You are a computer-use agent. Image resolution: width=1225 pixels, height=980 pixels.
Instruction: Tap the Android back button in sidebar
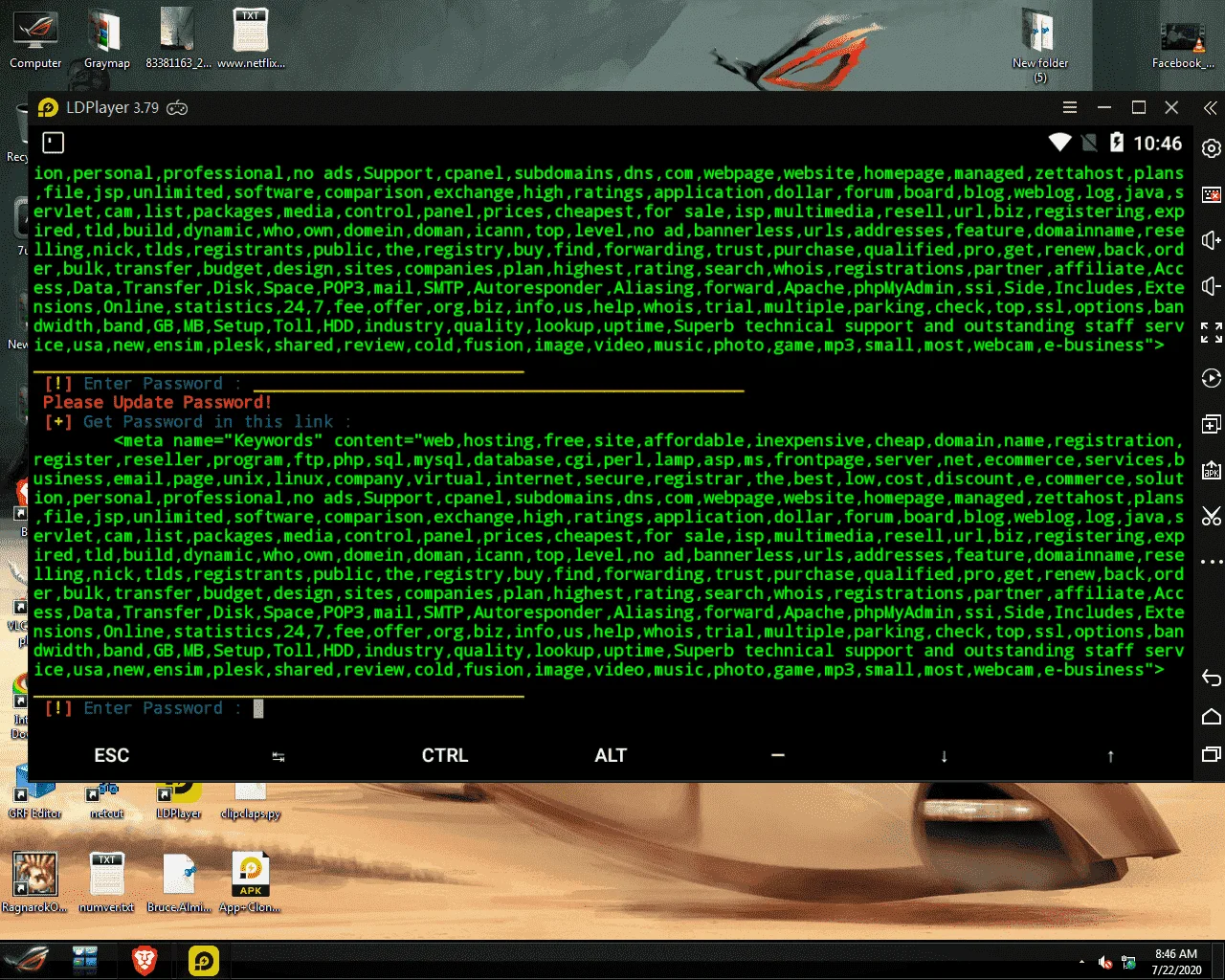pyautogui.click(x=1211, y=678)
